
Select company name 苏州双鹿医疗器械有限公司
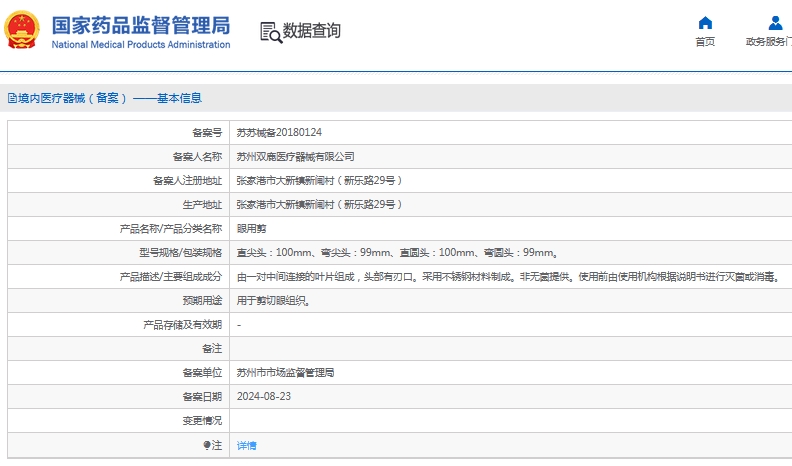click(x=295, y=157)
